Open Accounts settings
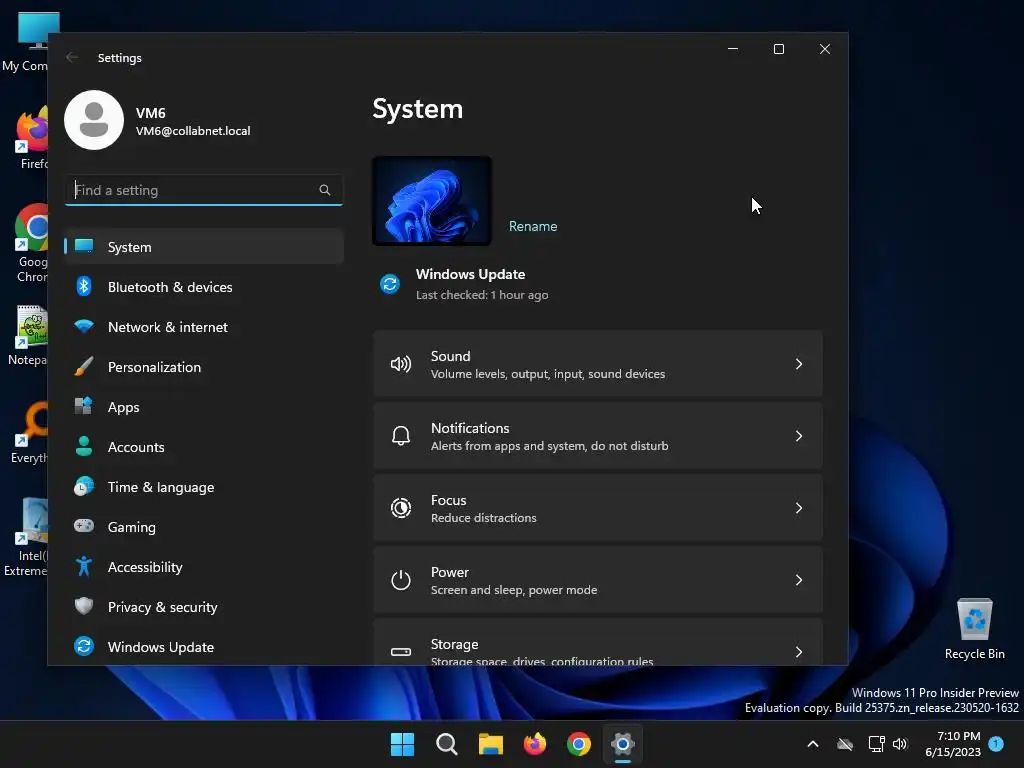This screenshot has width=1024, height=768. [x=204, y=447]
